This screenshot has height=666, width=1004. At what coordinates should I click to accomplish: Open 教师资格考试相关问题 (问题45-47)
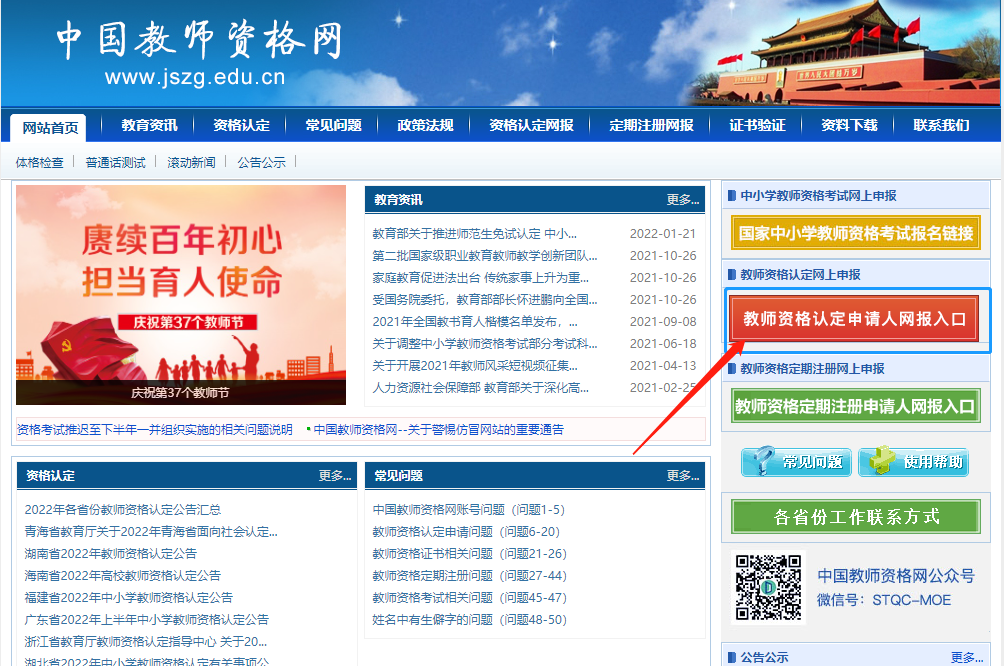click(x=469, y=597)
